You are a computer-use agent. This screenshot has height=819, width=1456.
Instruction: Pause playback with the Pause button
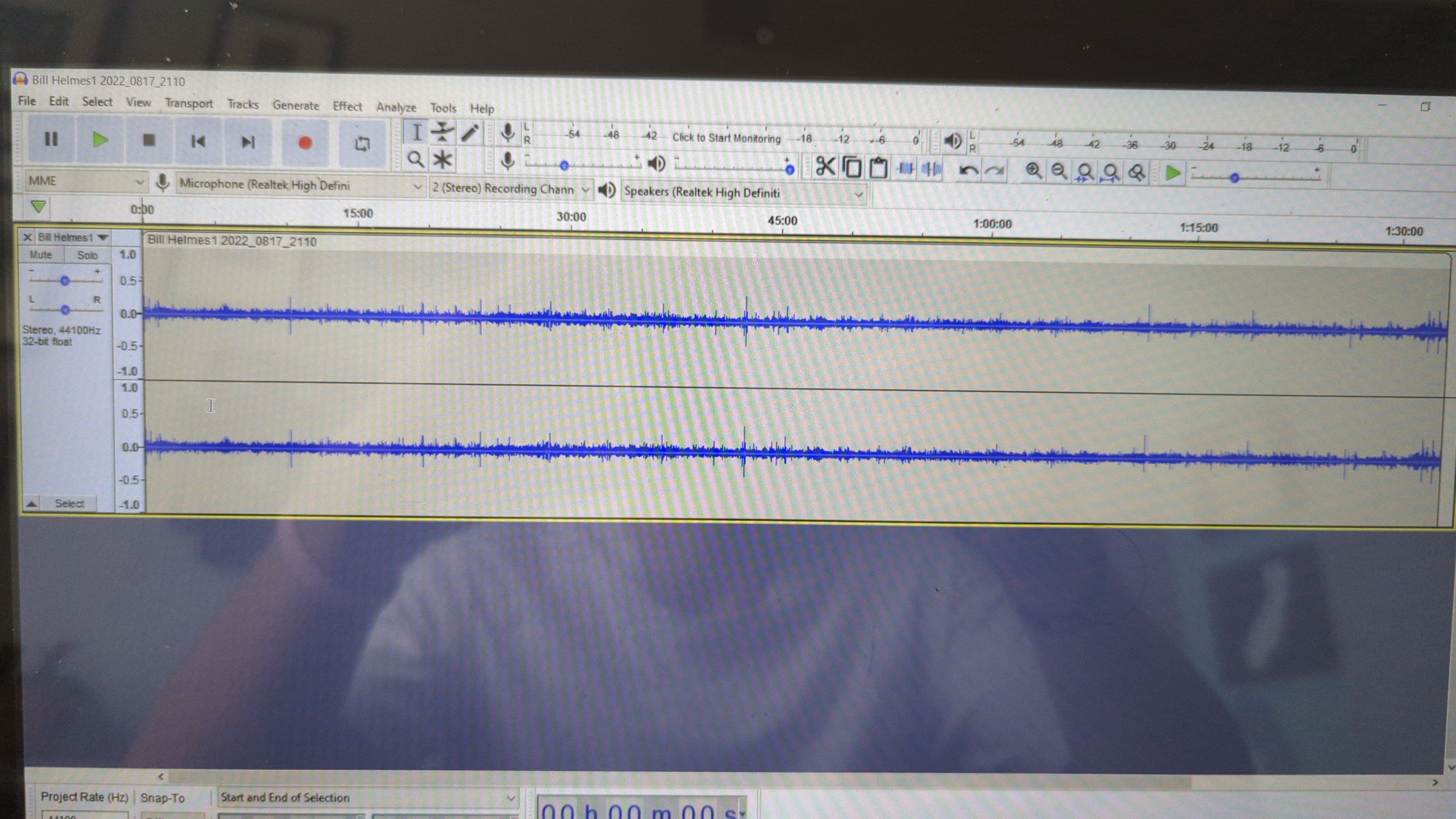coord(51,139)
